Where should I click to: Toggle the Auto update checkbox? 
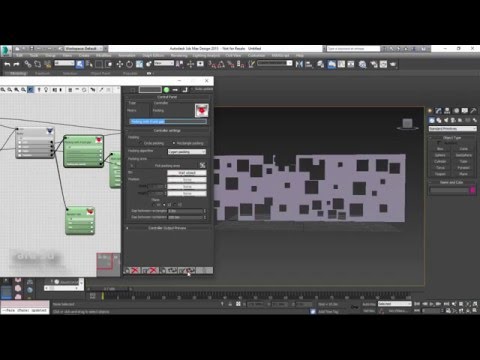pyautogui.click(x=192, y=89)
